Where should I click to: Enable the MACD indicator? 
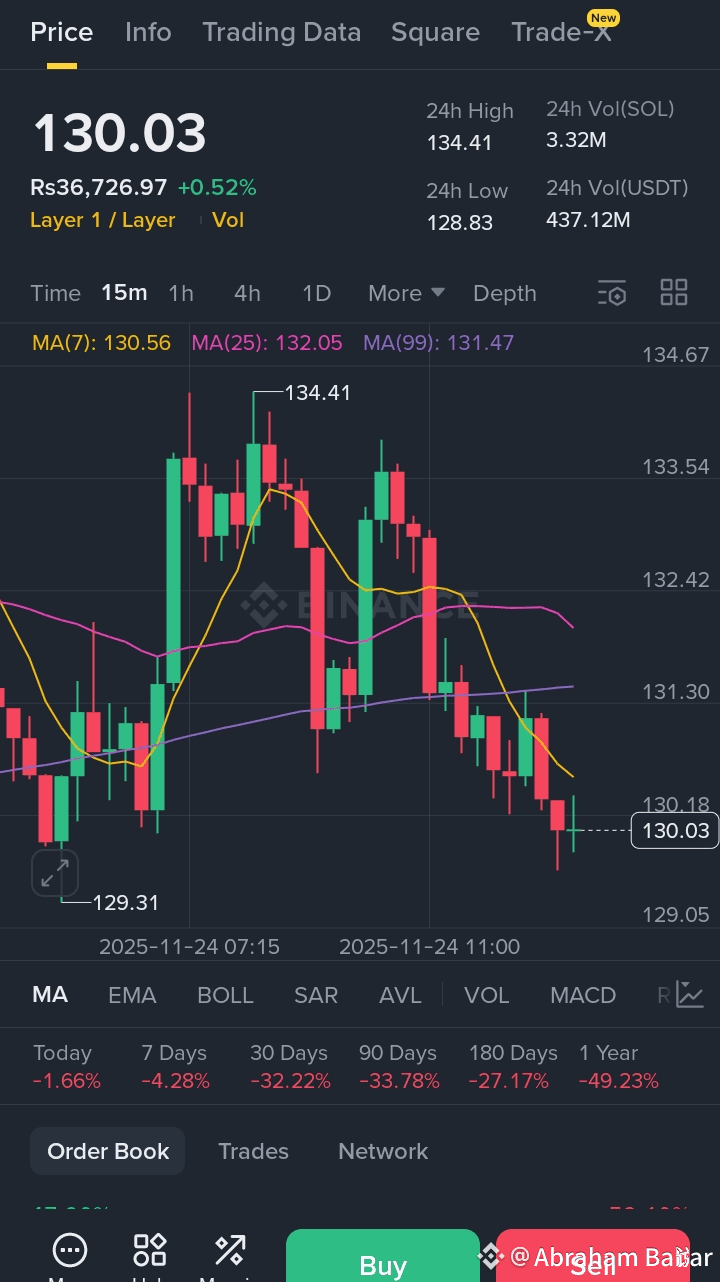[x=583, y=995]
